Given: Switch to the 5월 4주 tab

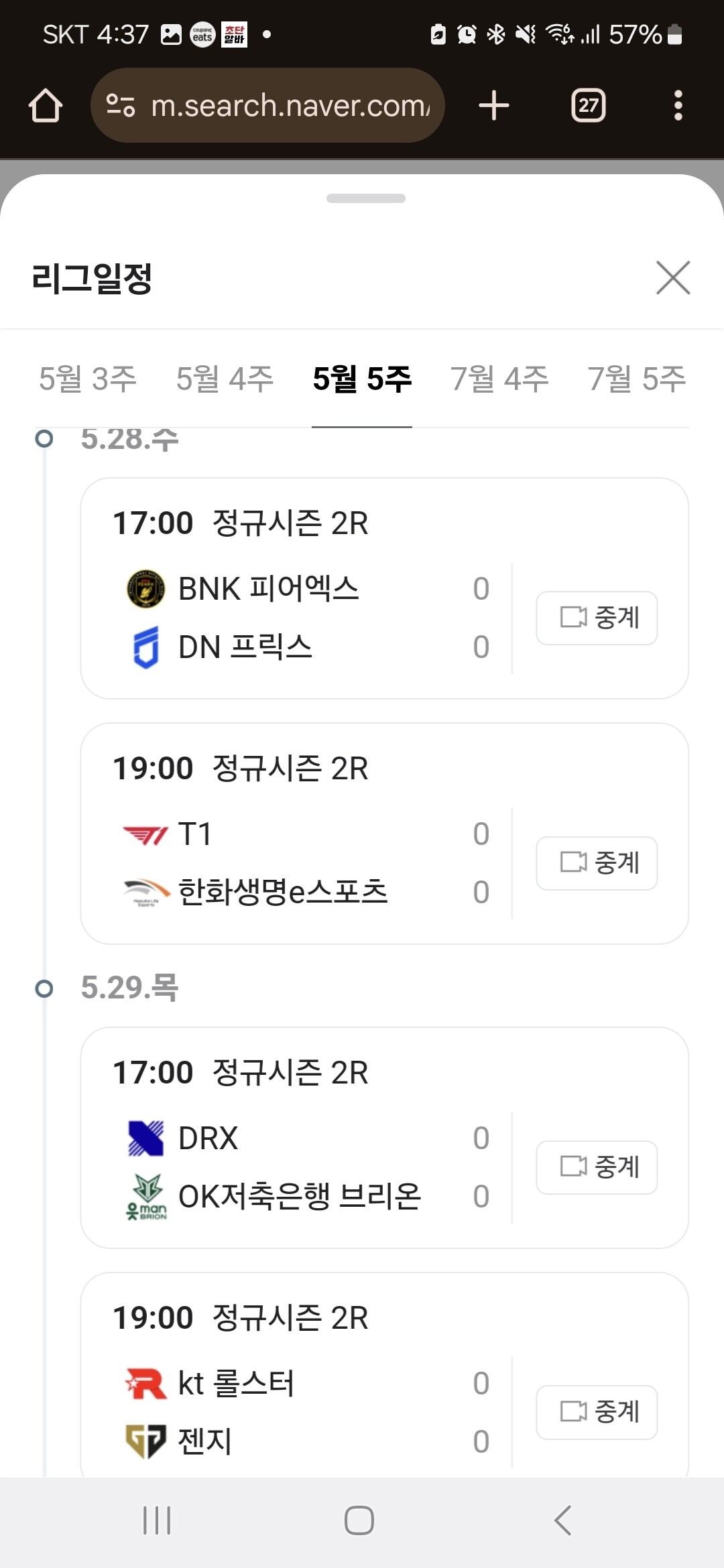Looking at the screenshot, I should point(225,379).
